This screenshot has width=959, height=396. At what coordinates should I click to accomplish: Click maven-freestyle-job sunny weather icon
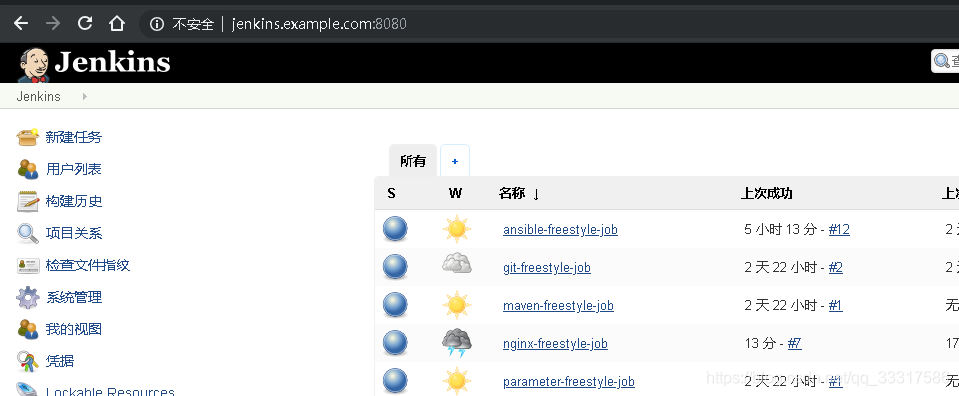point(456,305)
